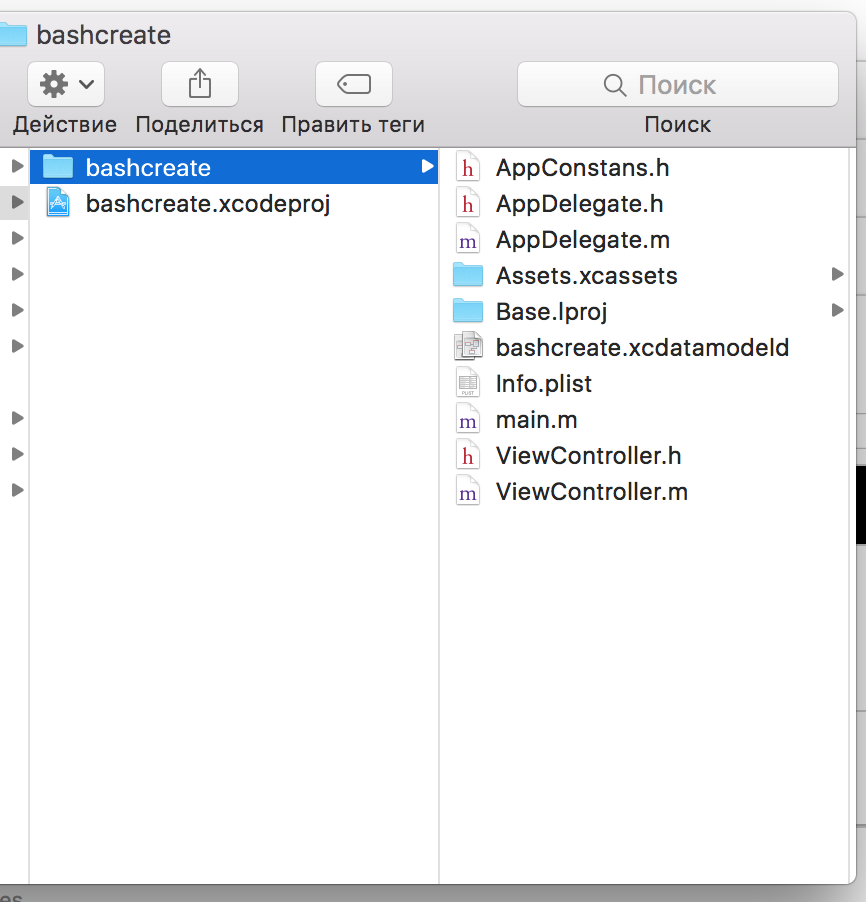Click the bashcreate window title text

click(x=104, y=35)
